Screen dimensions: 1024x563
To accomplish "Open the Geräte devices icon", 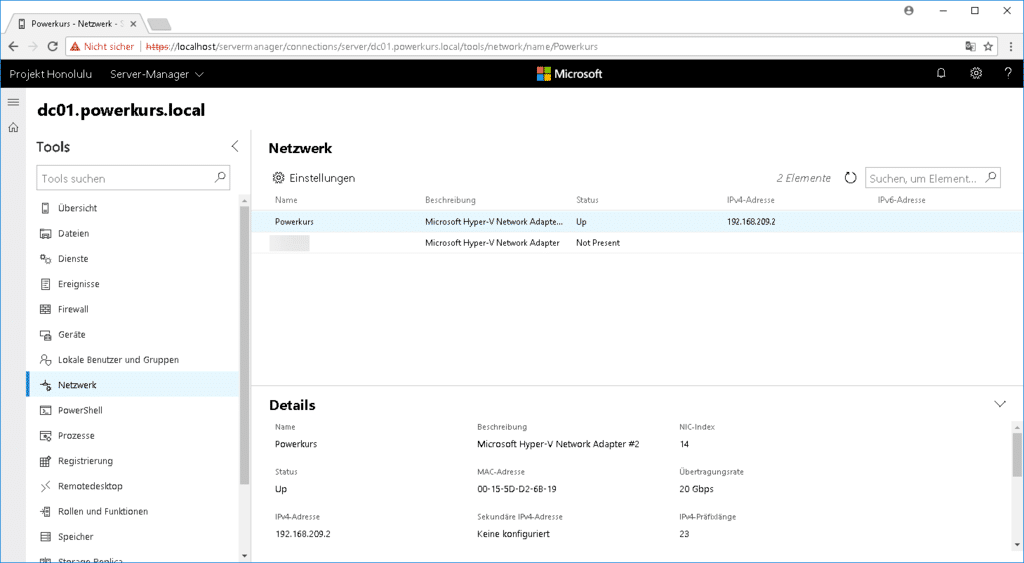I will [45, 335].
